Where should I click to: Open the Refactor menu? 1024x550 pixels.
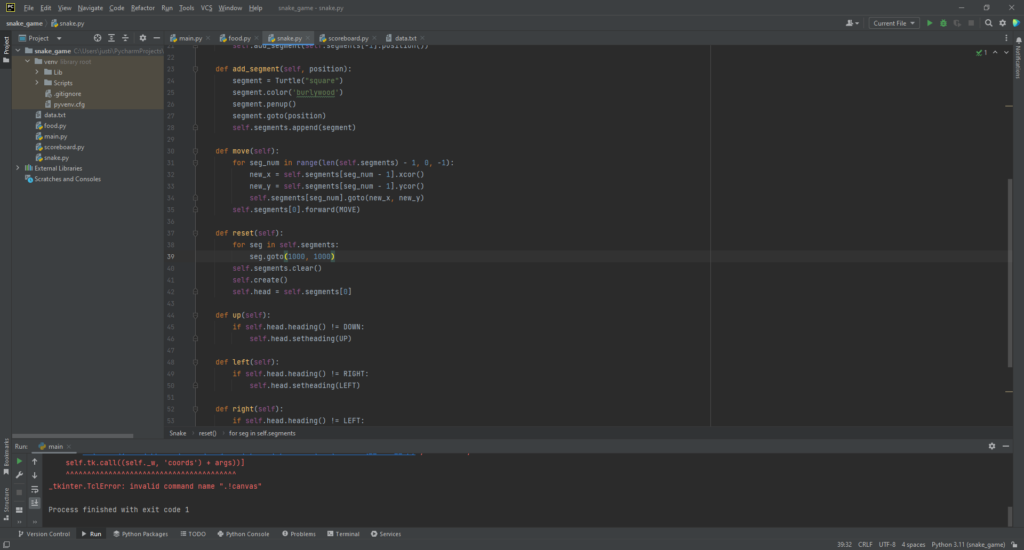click(x=142, y=8)
